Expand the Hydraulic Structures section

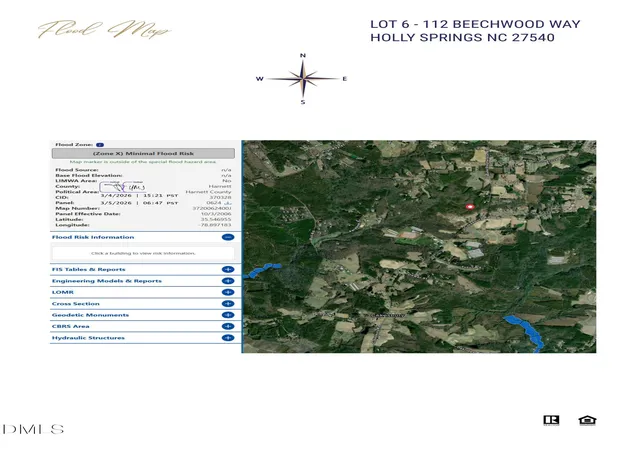(228, 338)
